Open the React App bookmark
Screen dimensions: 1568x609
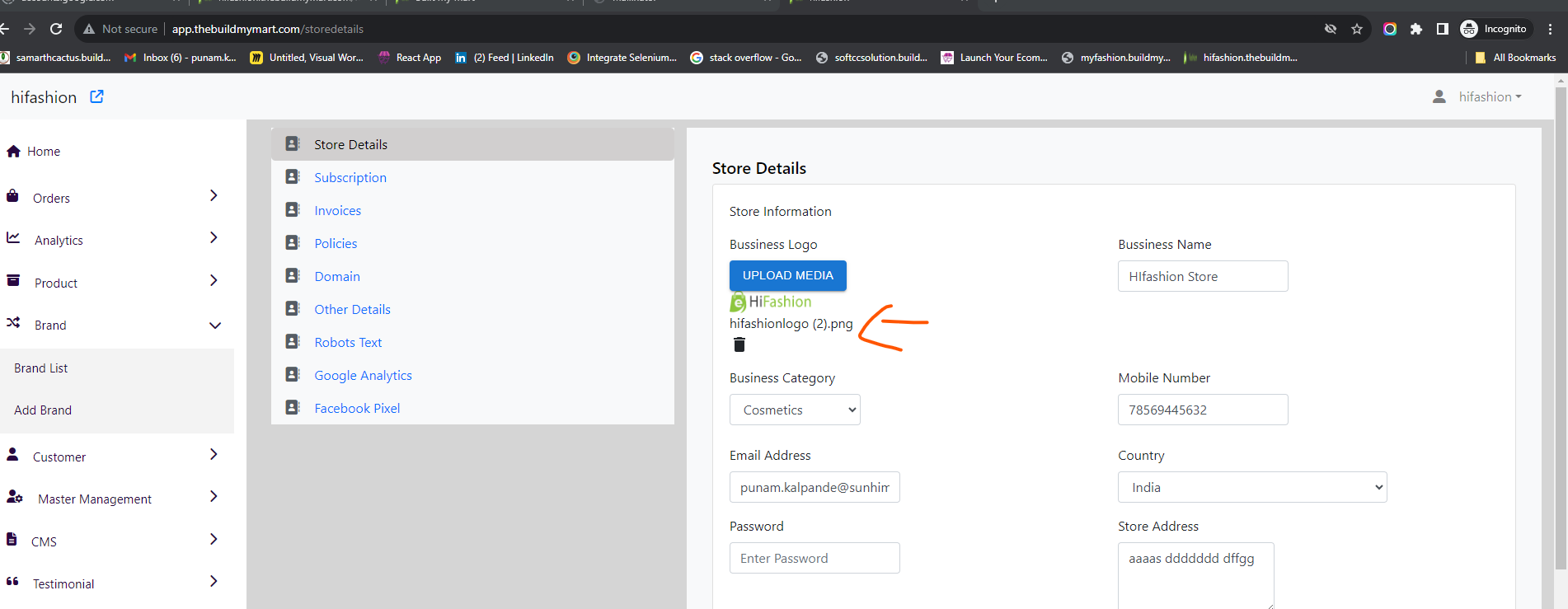point(410,58)
